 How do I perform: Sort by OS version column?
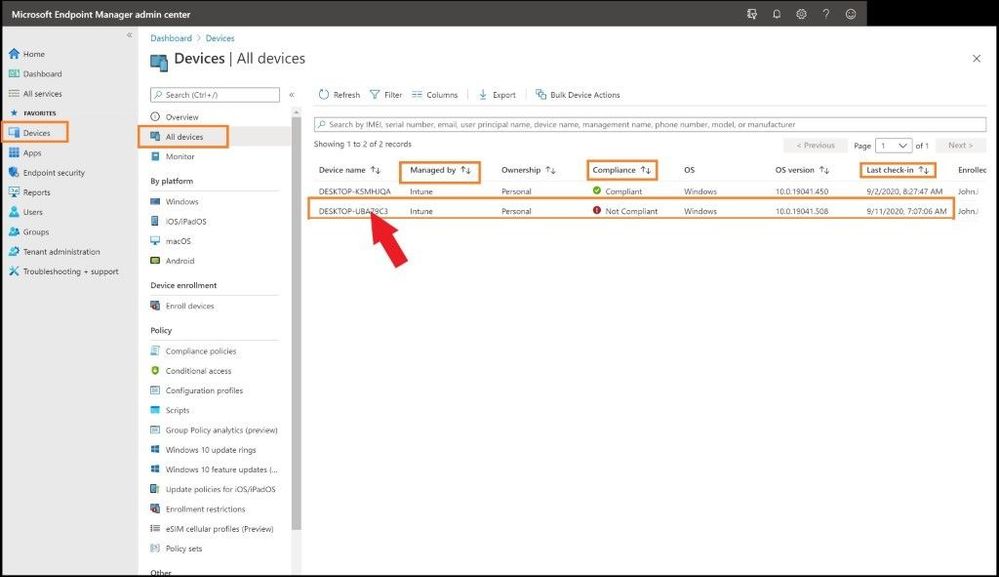802,170
